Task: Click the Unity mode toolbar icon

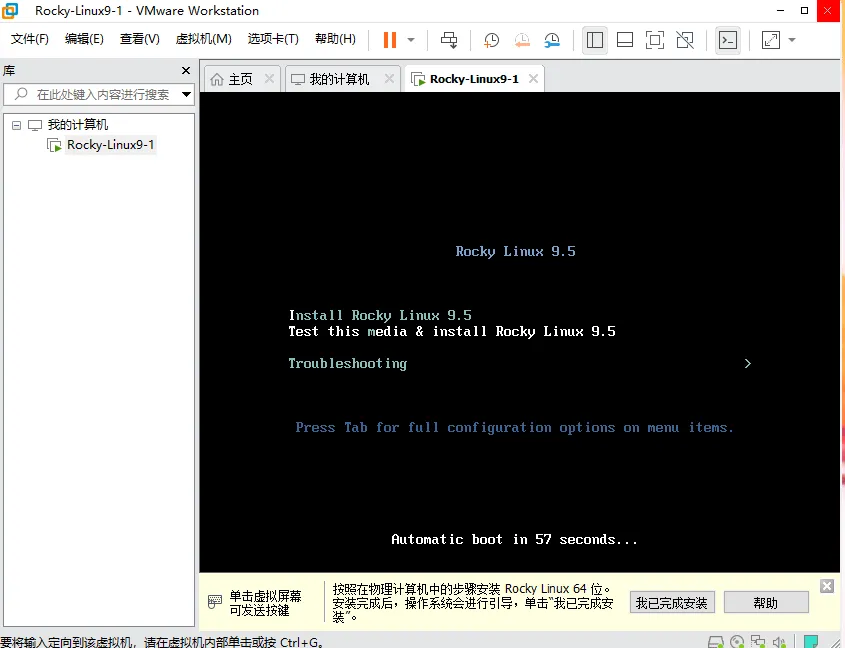Action: click(685, 40)
